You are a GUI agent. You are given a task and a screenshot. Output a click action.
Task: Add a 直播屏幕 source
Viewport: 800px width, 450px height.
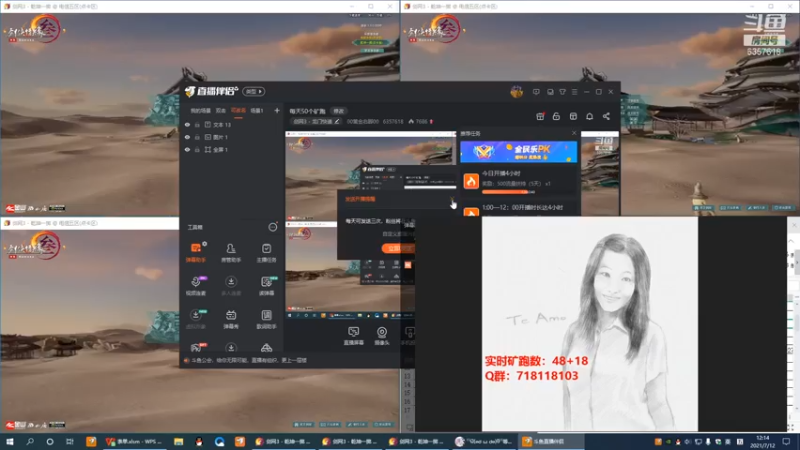(354, 336)
